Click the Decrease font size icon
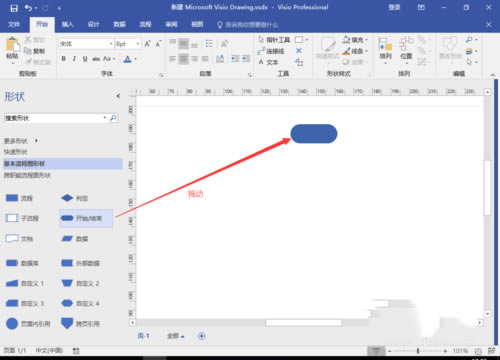 coord(158,44)
